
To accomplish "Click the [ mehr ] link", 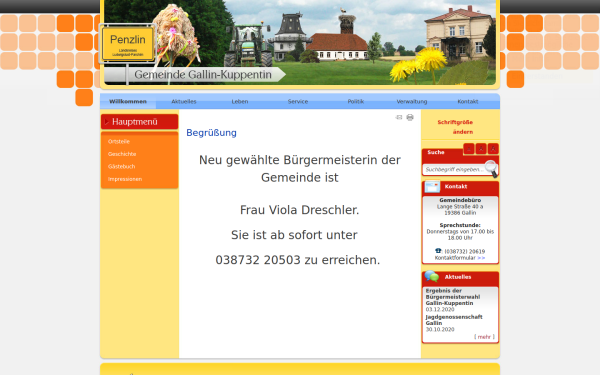I will pos(484,337).
